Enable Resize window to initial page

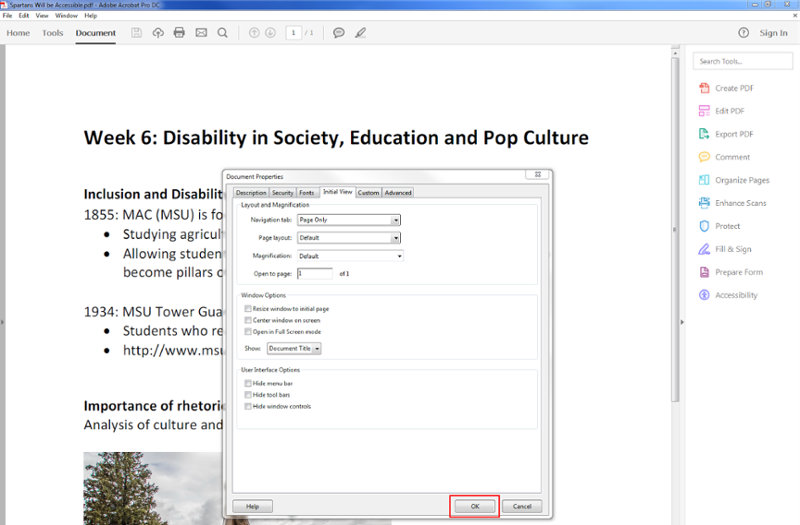coord(248,309)
